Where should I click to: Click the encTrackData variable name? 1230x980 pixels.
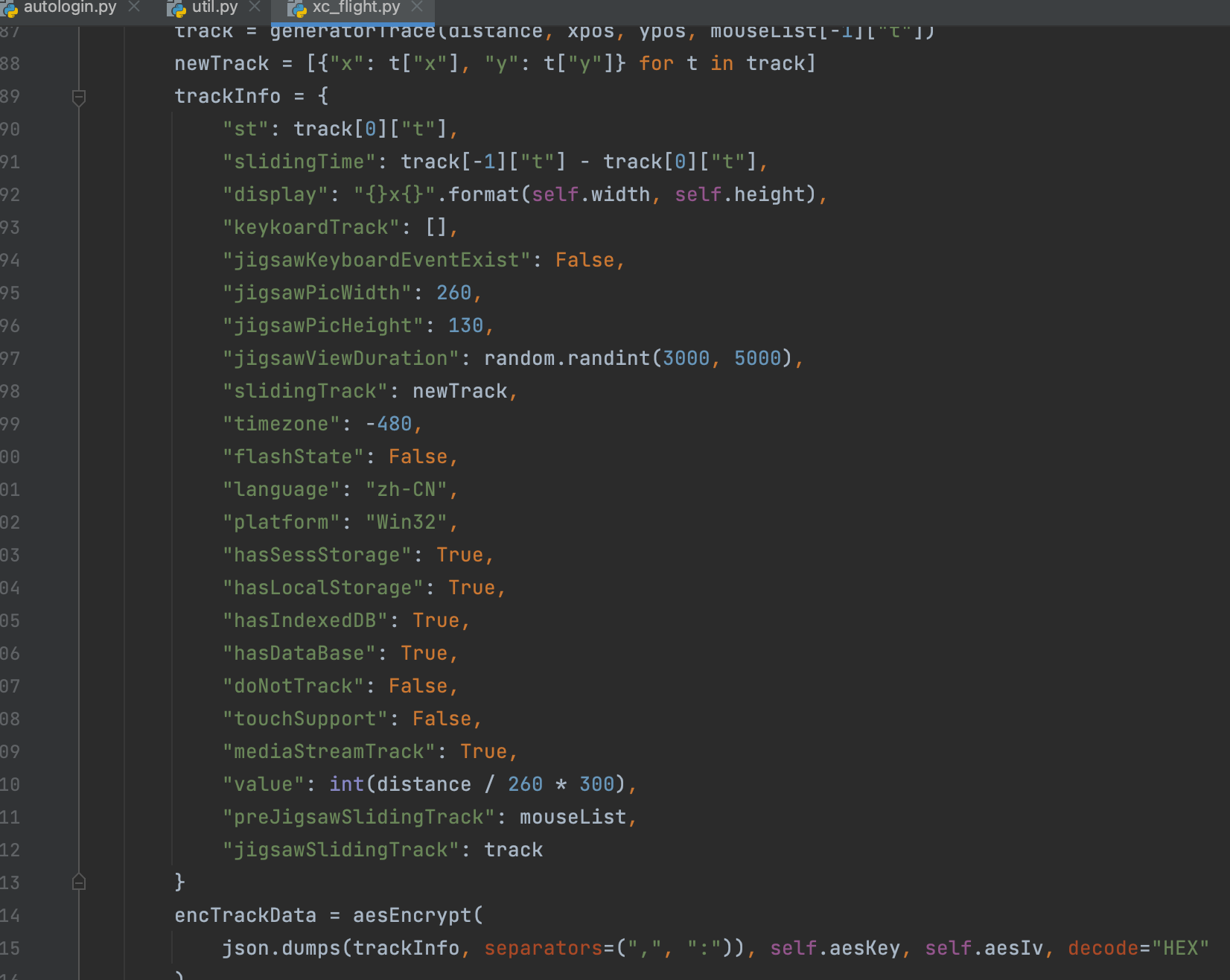[246, 915]
